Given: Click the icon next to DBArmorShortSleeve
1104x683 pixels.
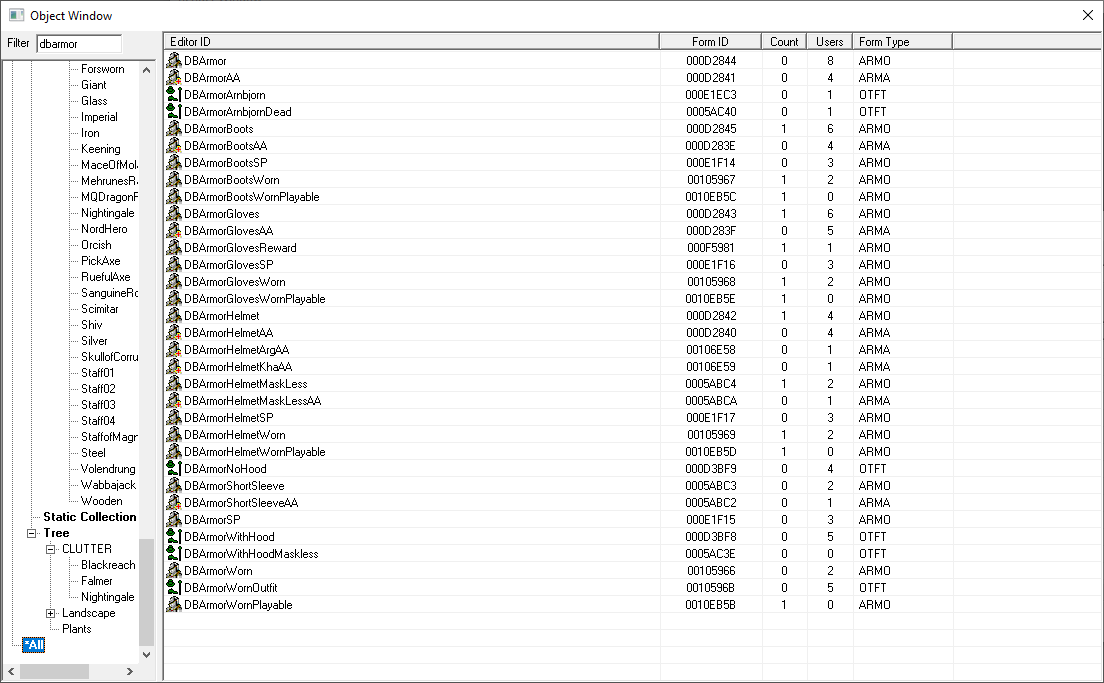Looking at the screenshot, I should pos(174,485).
